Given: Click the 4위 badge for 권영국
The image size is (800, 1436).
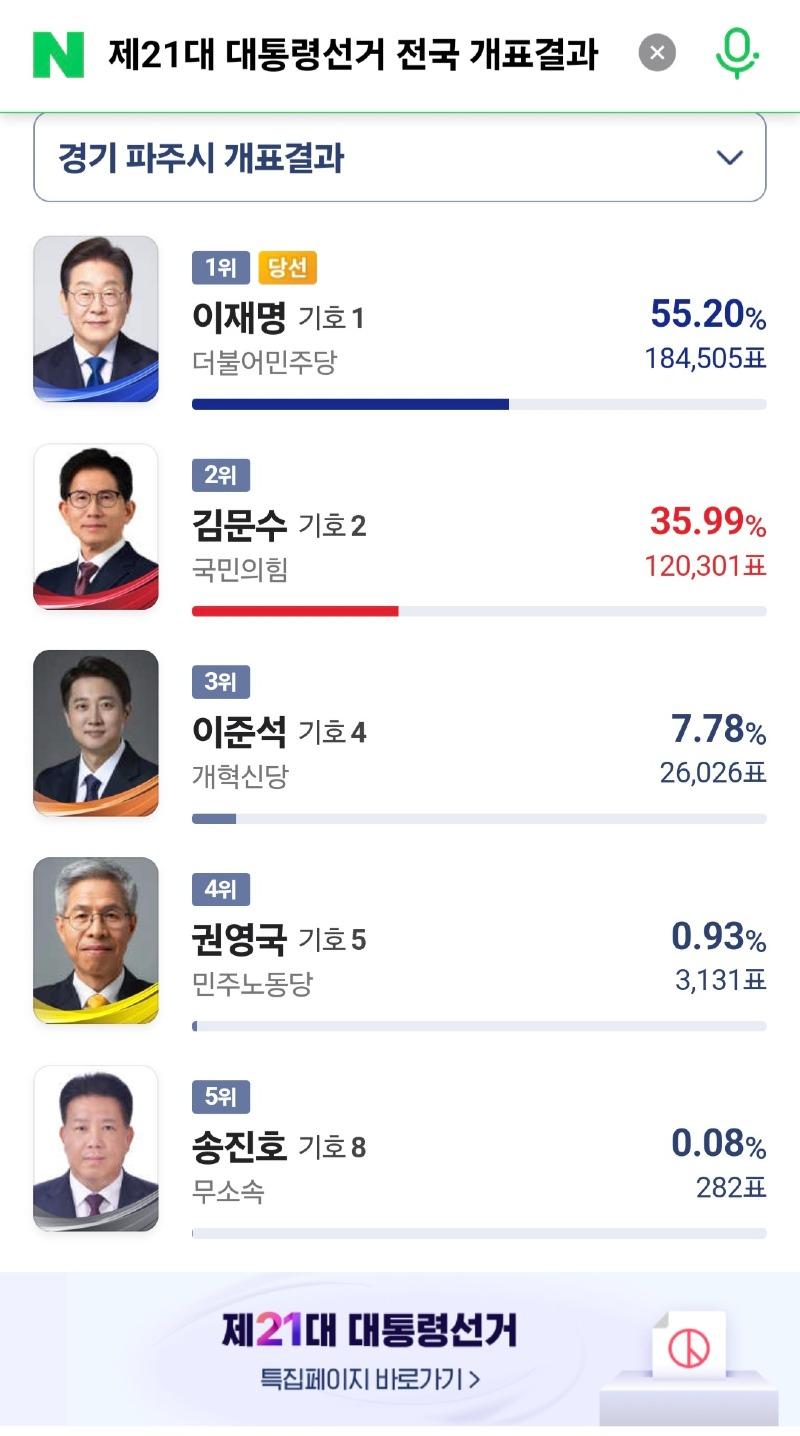Looking at the screenshot, I should (221, 889).
